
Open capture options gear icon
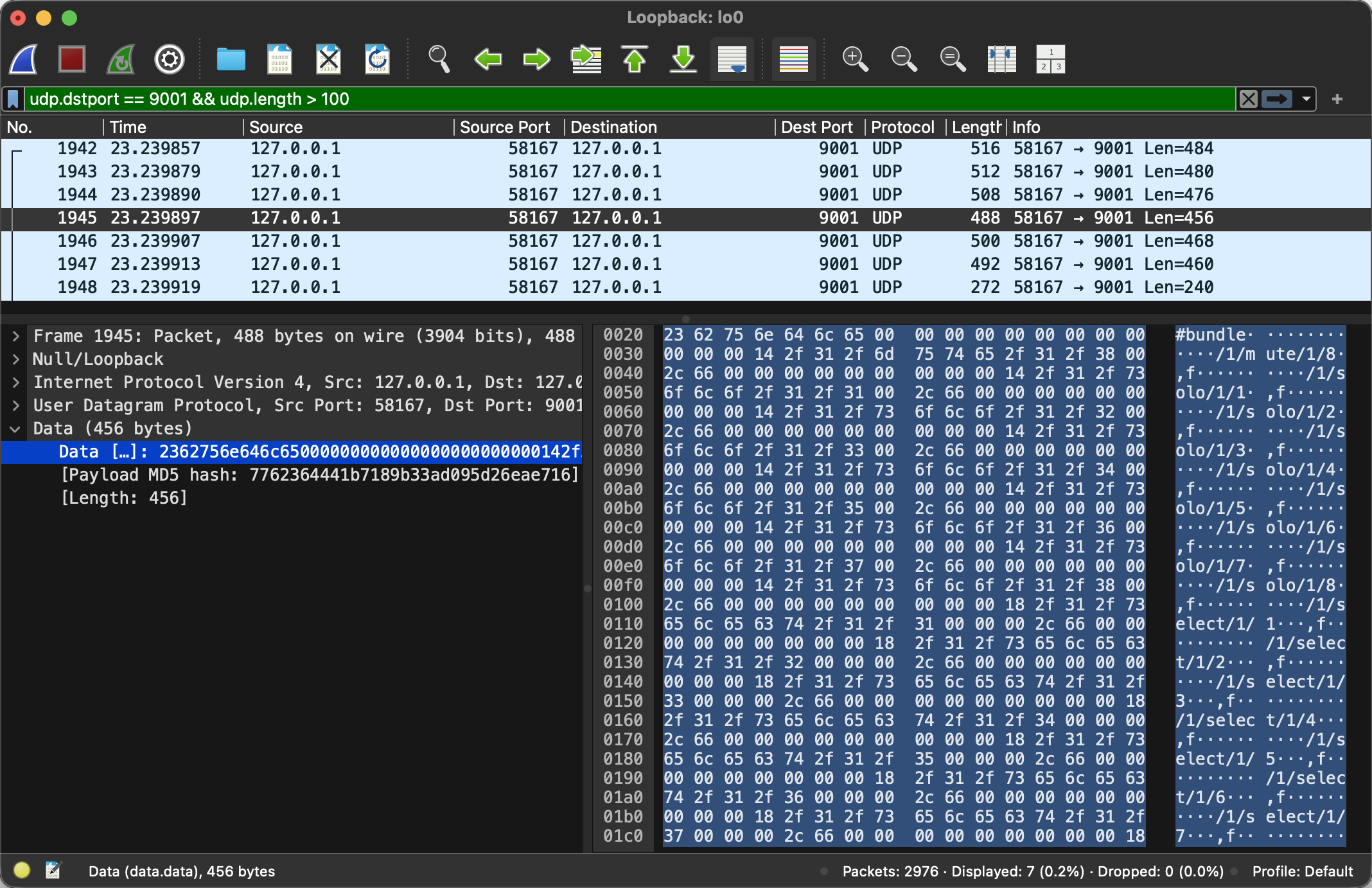pyautogui.click(x=170, y=60)
